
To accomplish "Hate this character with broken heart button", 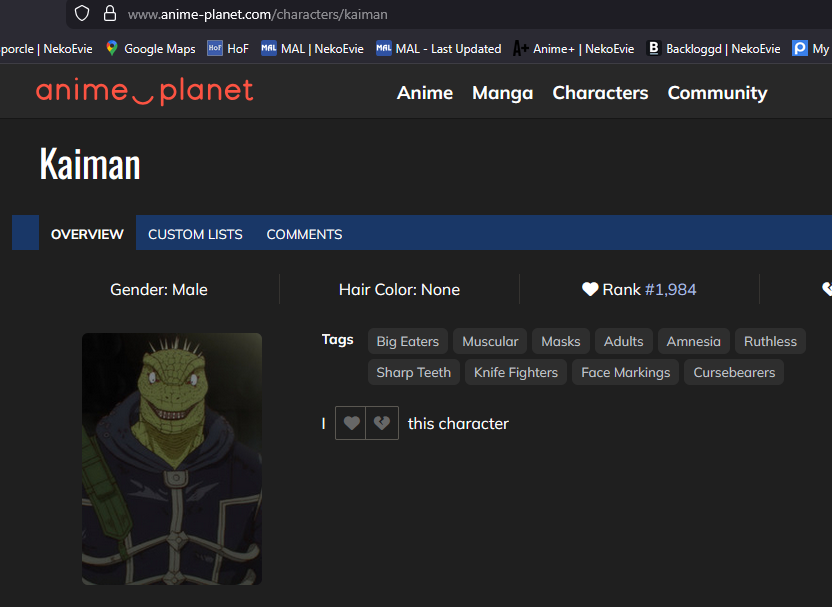I will coord(382,423).
